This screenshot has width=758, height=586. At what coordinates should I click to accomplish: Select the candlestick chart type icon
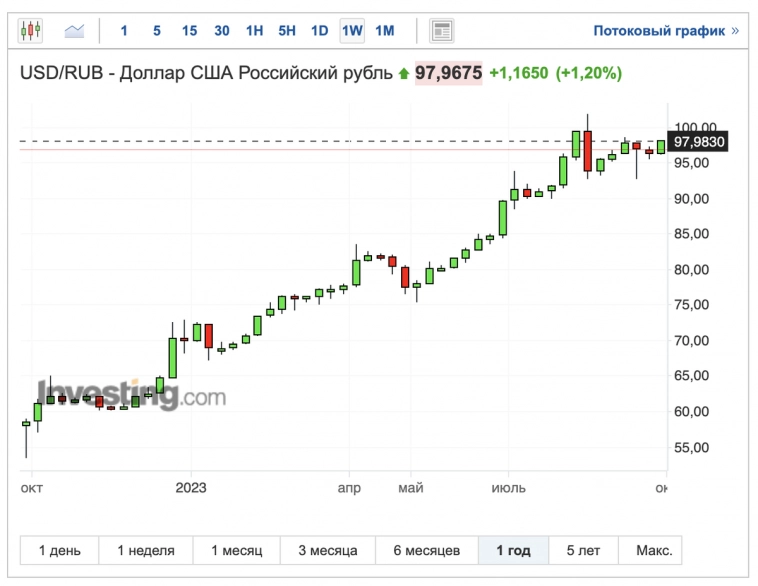[31, 30]
